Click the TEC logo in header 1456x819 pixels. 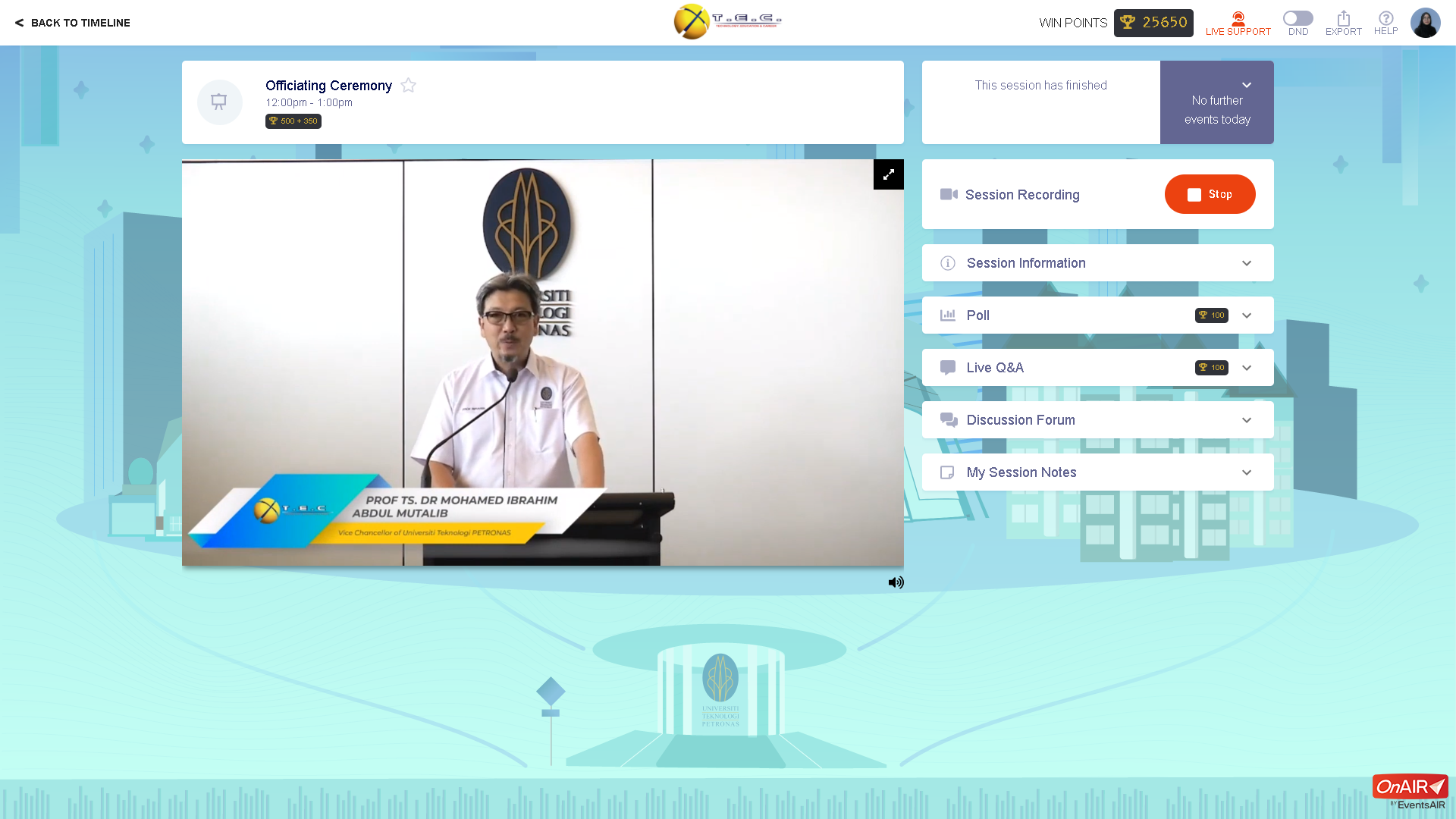[x=726, y=21]
